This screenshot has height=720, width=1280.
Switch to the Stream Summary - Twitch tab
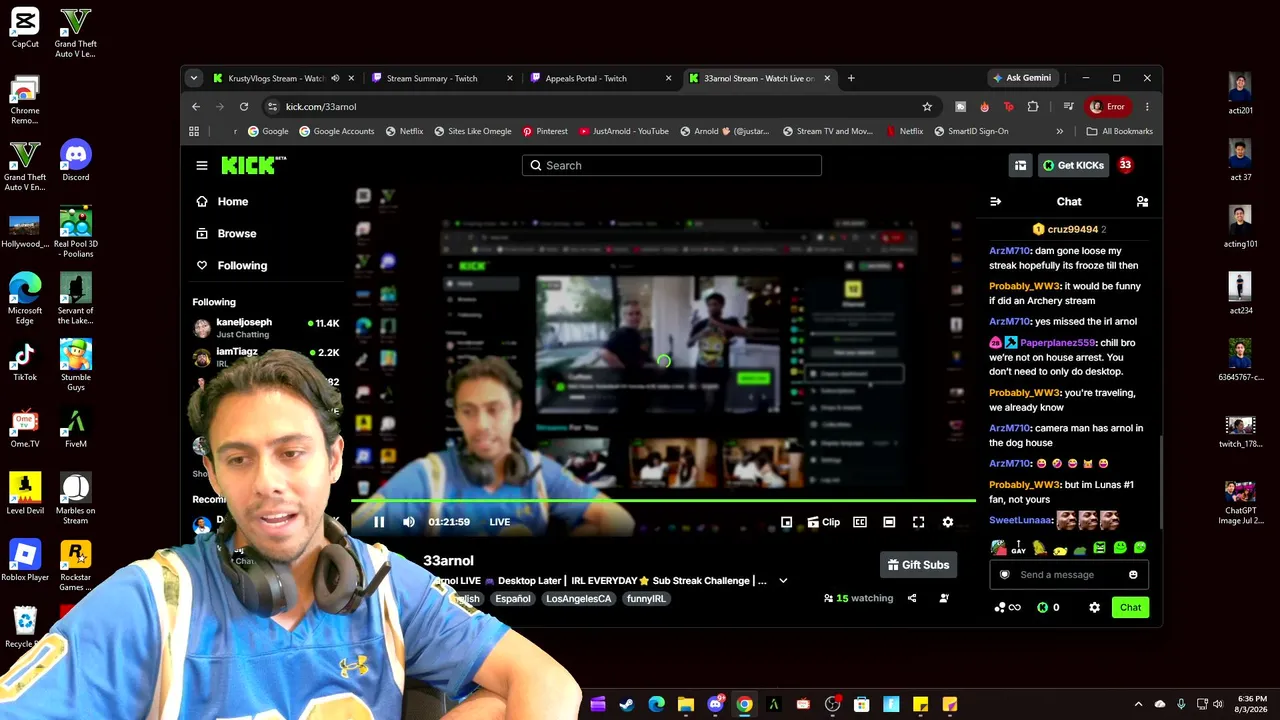pos(432,78)
